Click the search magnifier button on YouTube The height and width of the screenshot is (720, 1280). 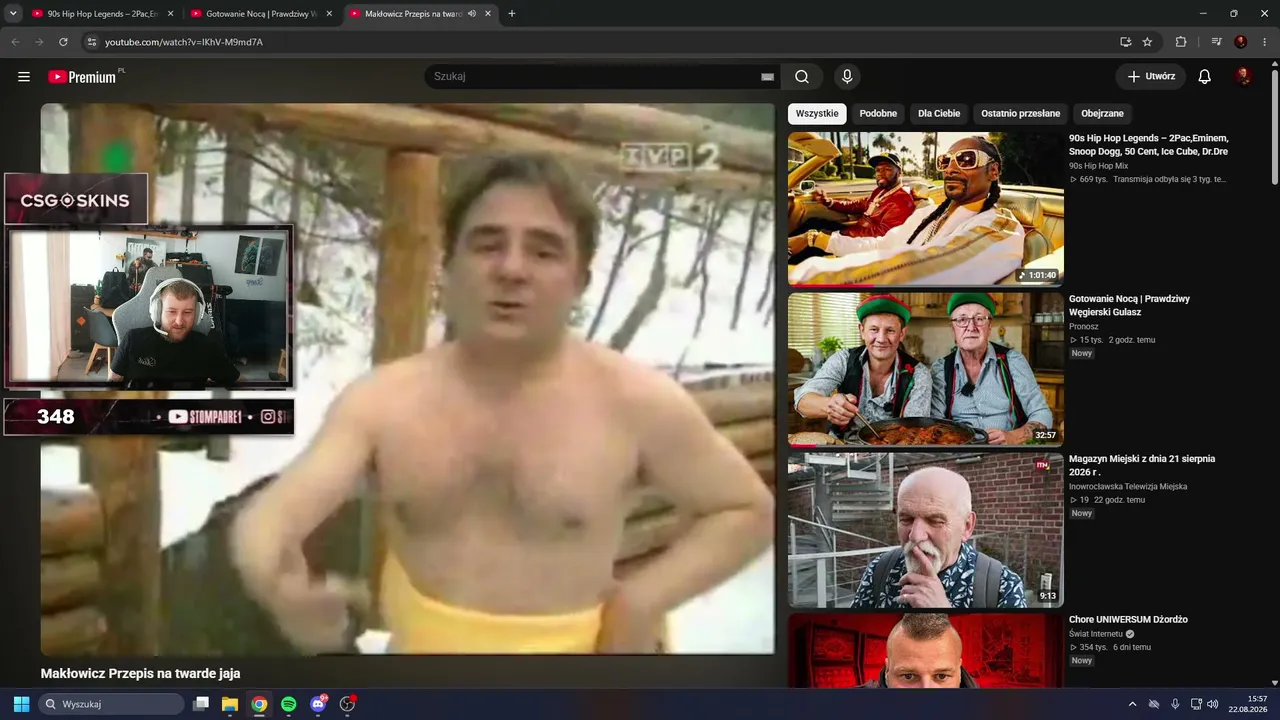(802, 77)
